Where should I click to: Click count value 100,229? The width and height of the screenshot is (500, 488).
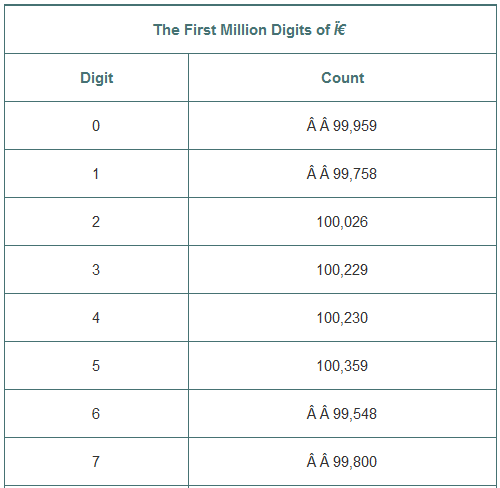click(342, 270)
